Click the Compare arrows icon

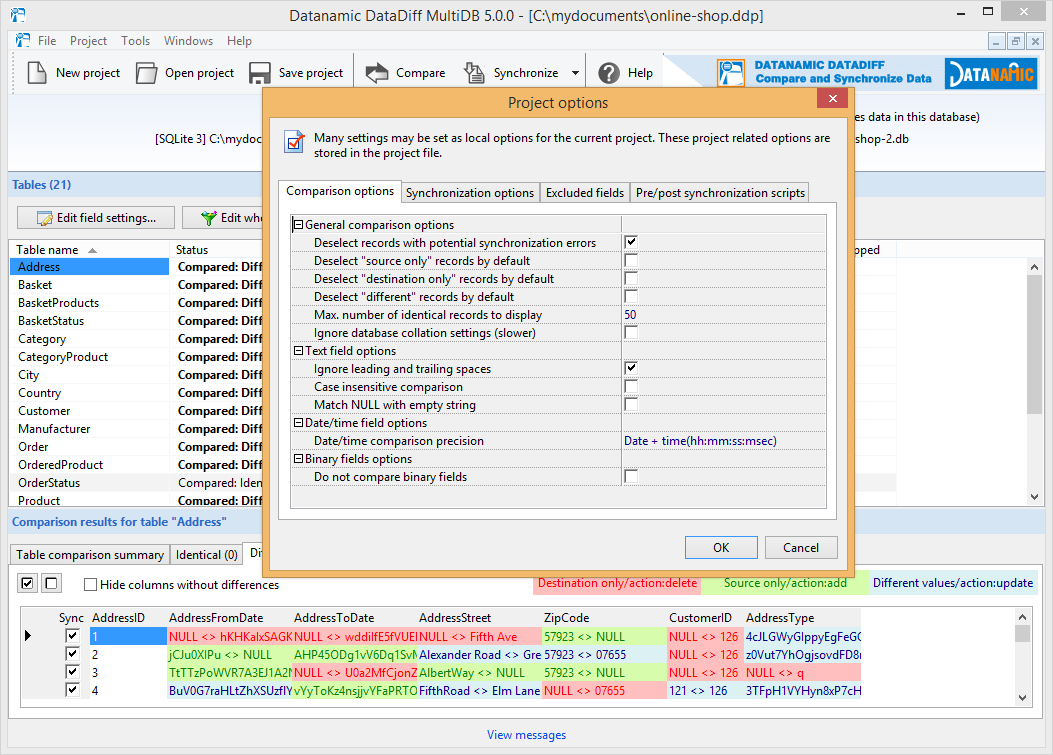point(377,73)
